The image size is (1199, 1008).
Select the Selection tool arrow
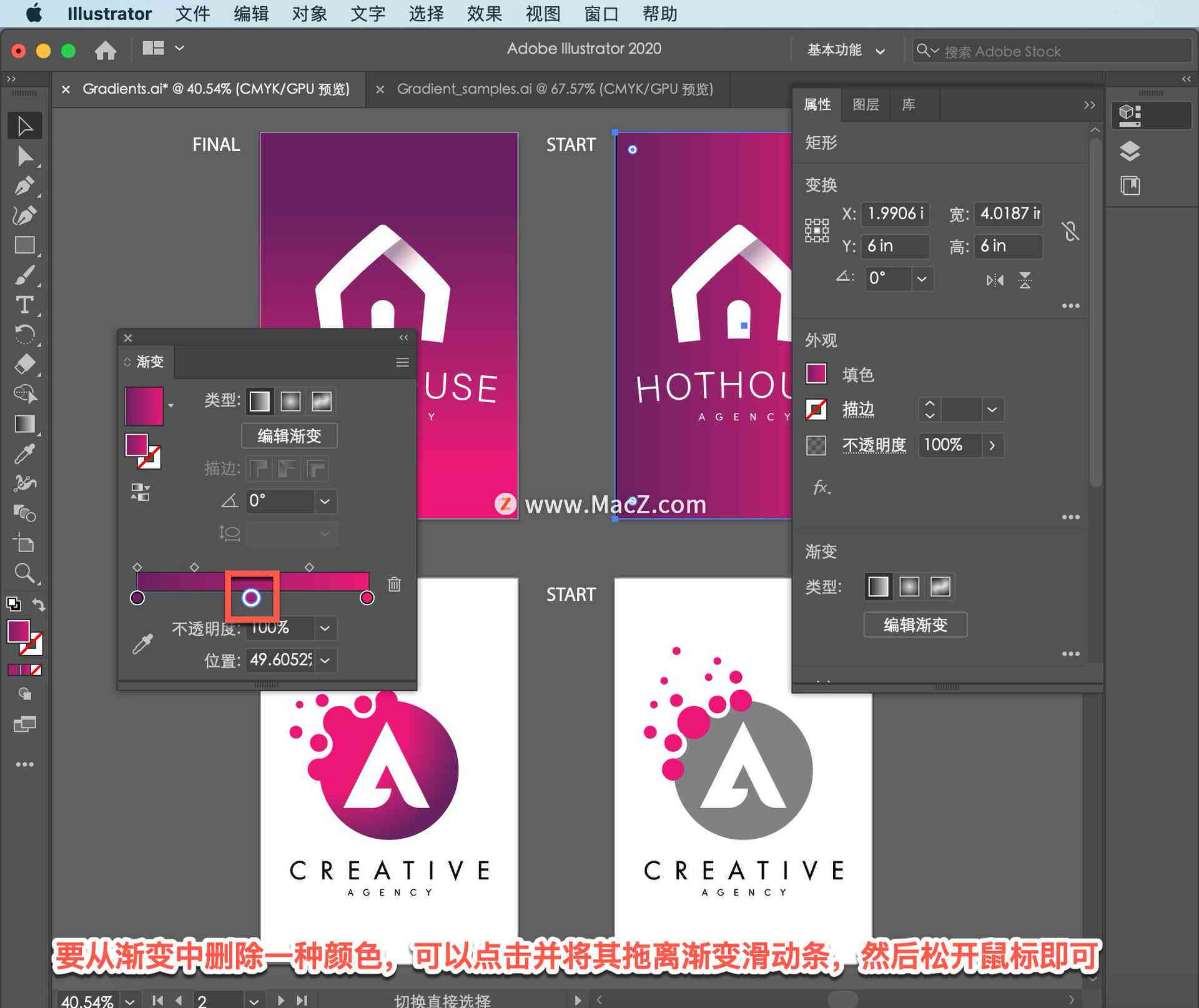[25, 126]
